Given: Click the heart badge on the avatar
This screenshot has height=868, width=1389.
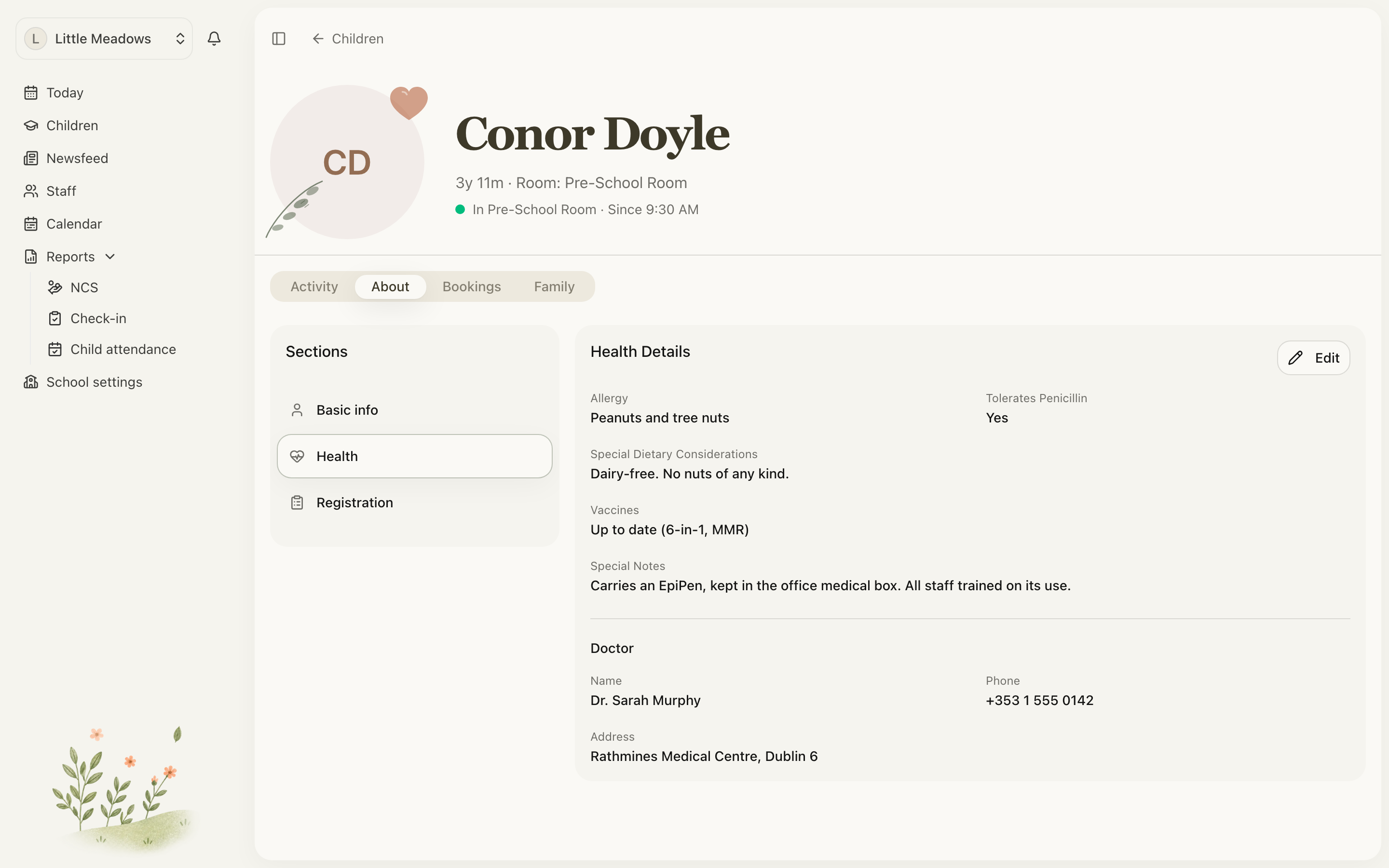Looking at the screenshot, I should (x=409, y=103).
